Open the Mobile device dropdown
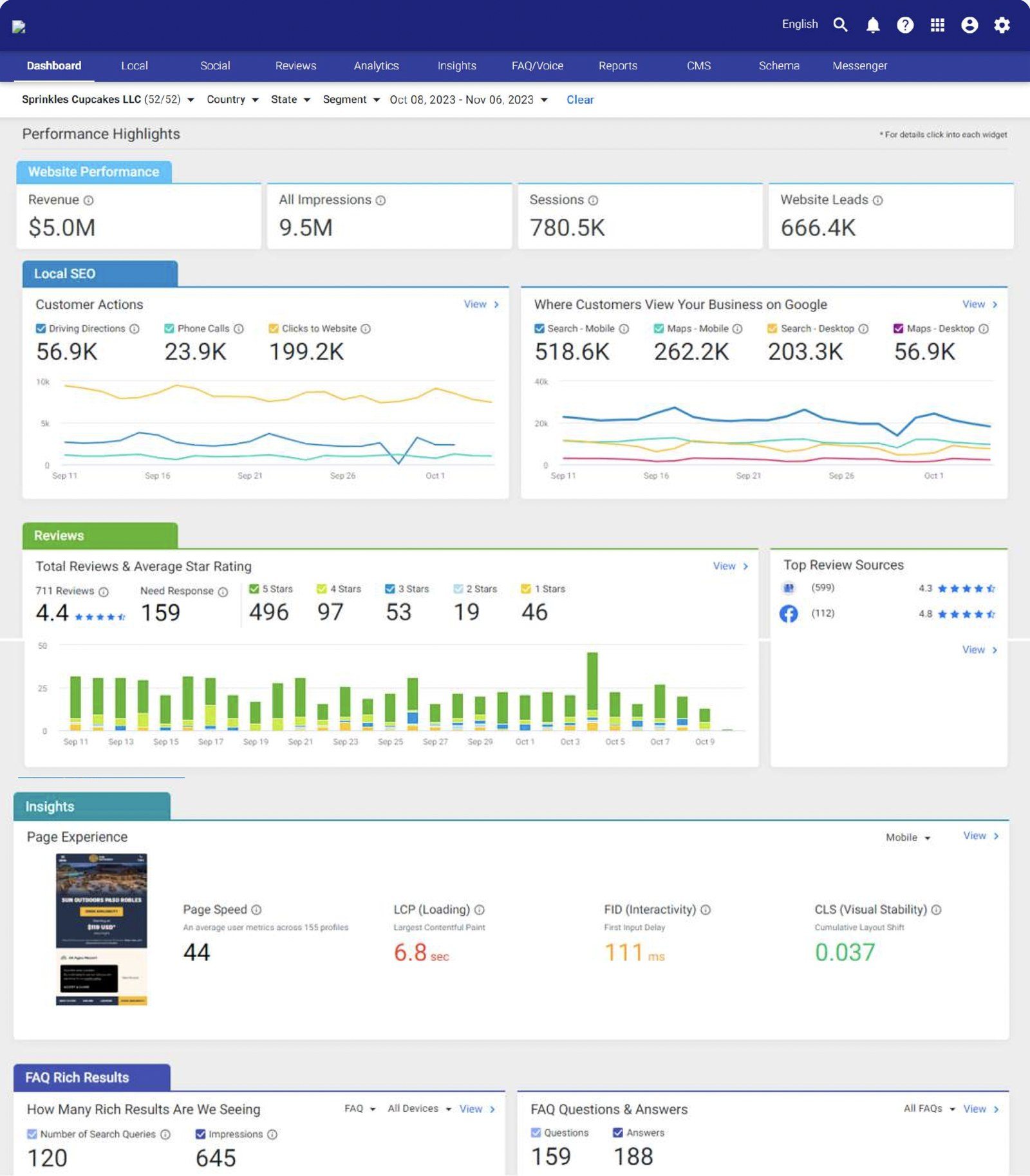Image resolution: width=1030 pixels, height=1176 pixels. click(908, 837)
